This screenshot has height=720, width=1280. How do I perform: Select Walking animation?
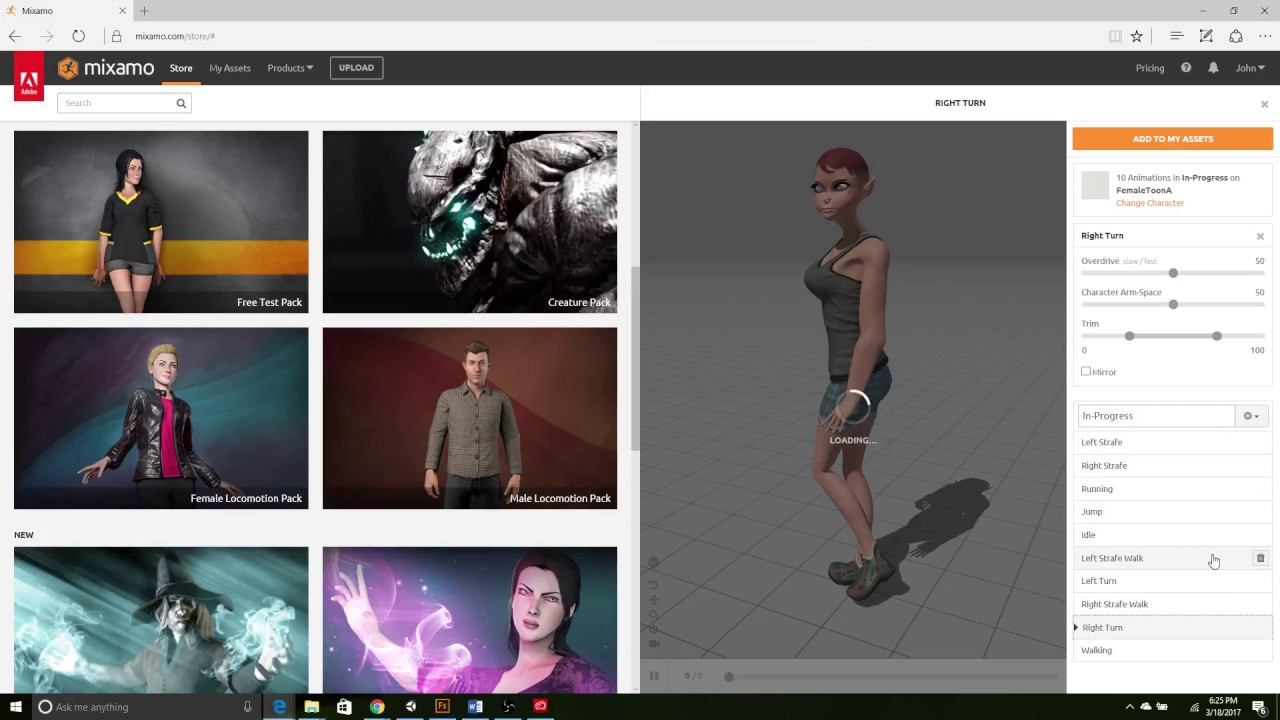click(1172, 650)
